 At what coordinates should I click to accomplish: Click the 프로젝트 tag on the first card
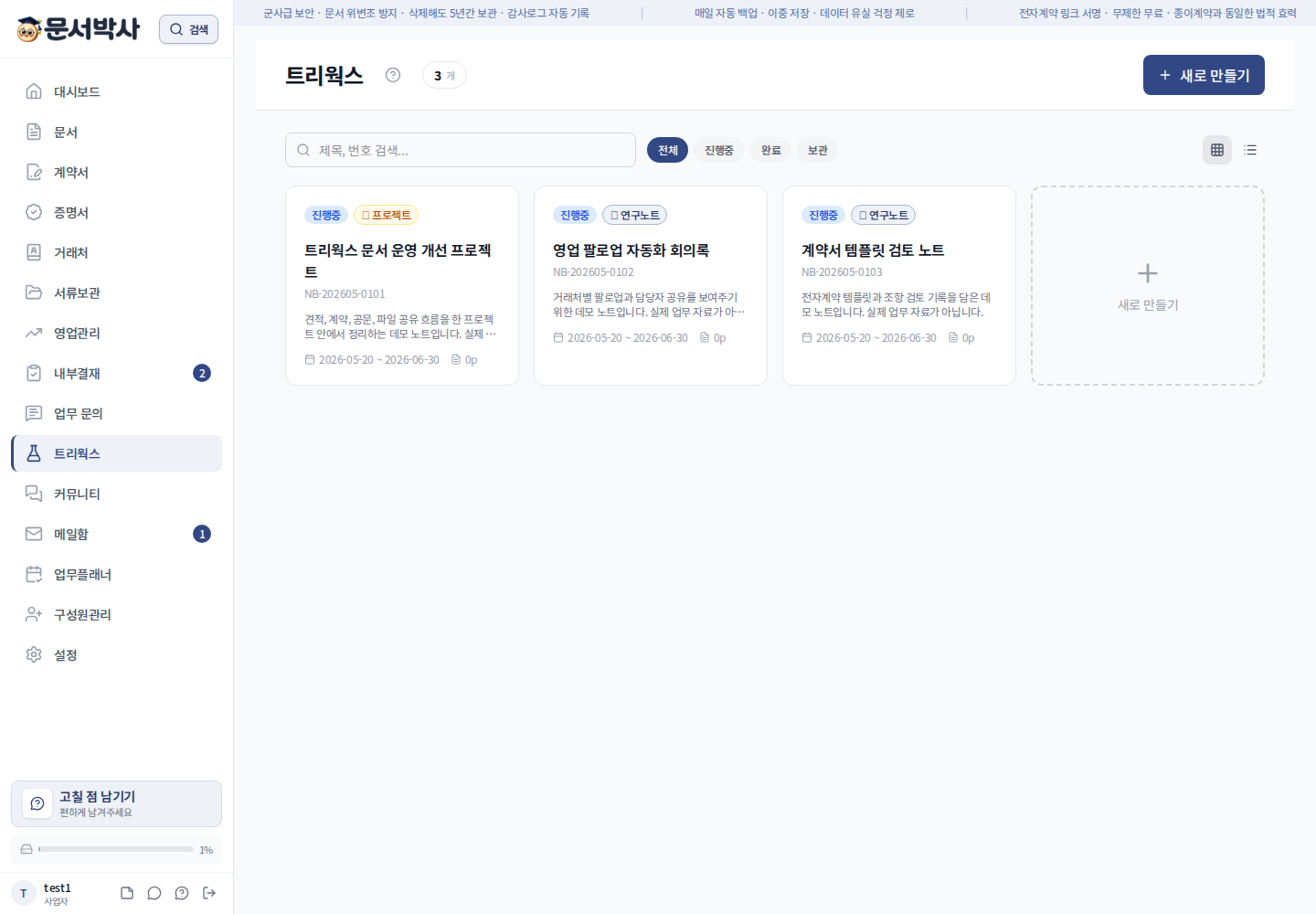[386, 215]
